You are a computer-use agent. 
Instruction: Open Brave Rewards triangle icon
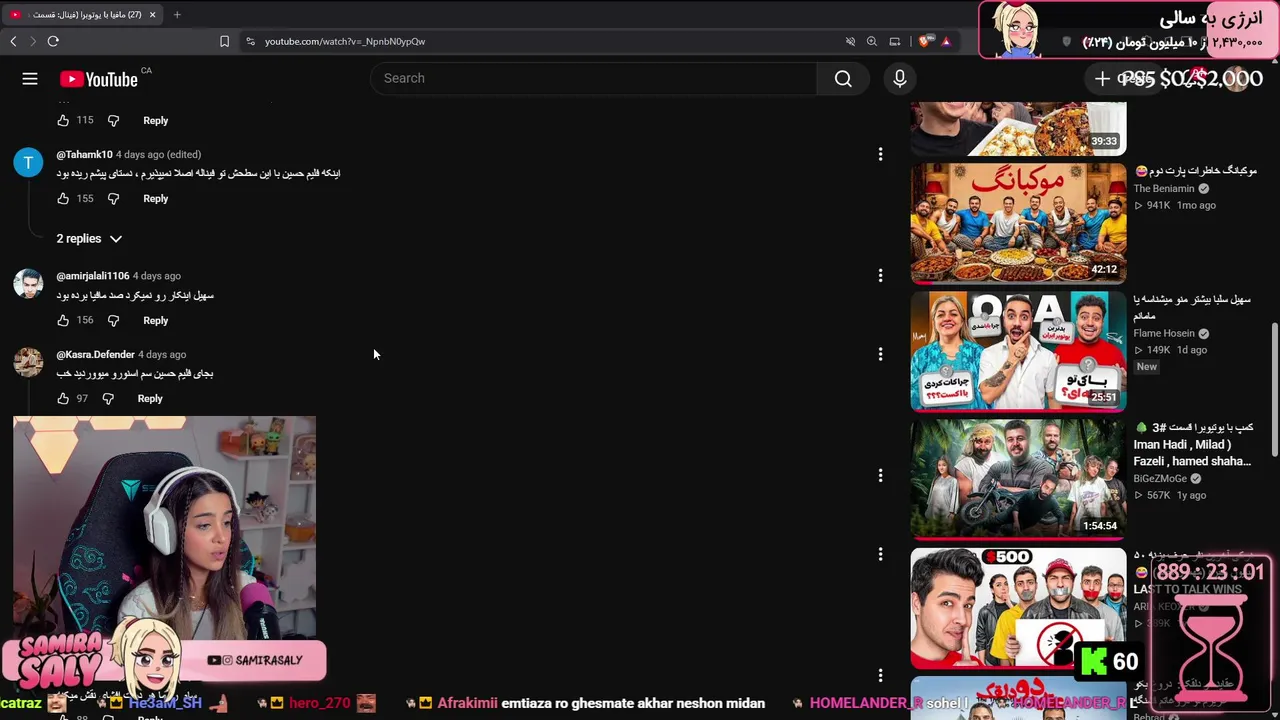point(946,41)
